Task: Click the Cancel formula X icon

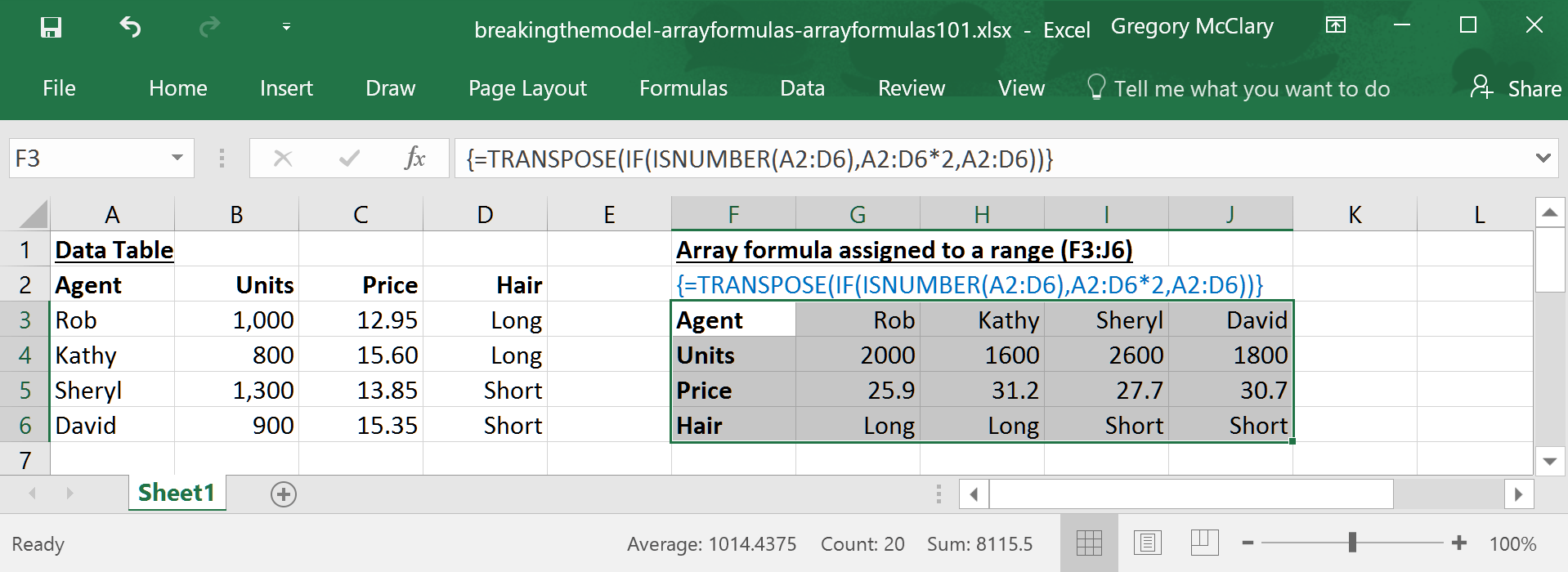Action: click(283, 158)
